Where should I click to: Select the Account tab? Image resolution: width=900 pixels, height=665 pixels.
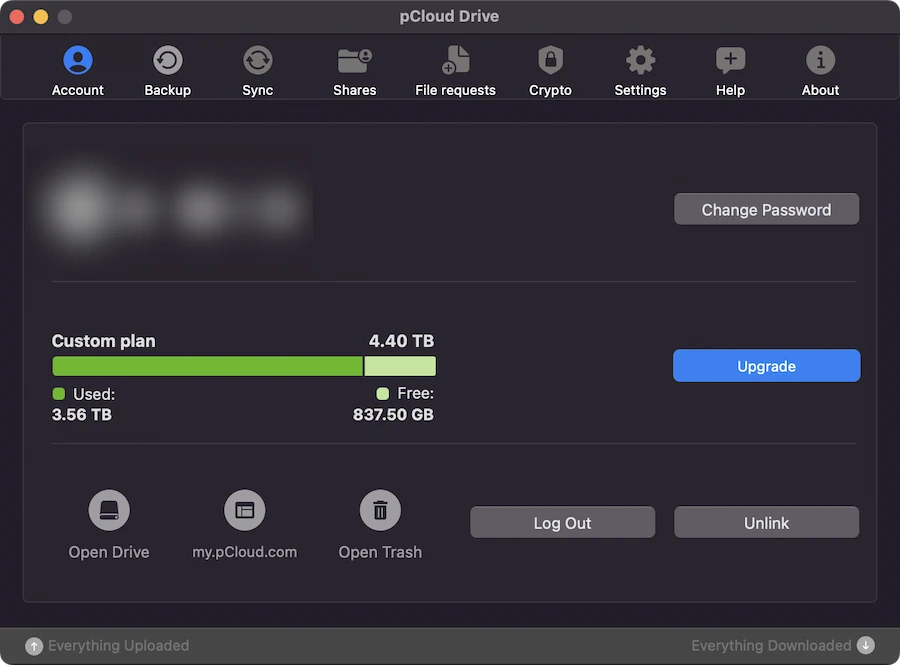[78, 71]
